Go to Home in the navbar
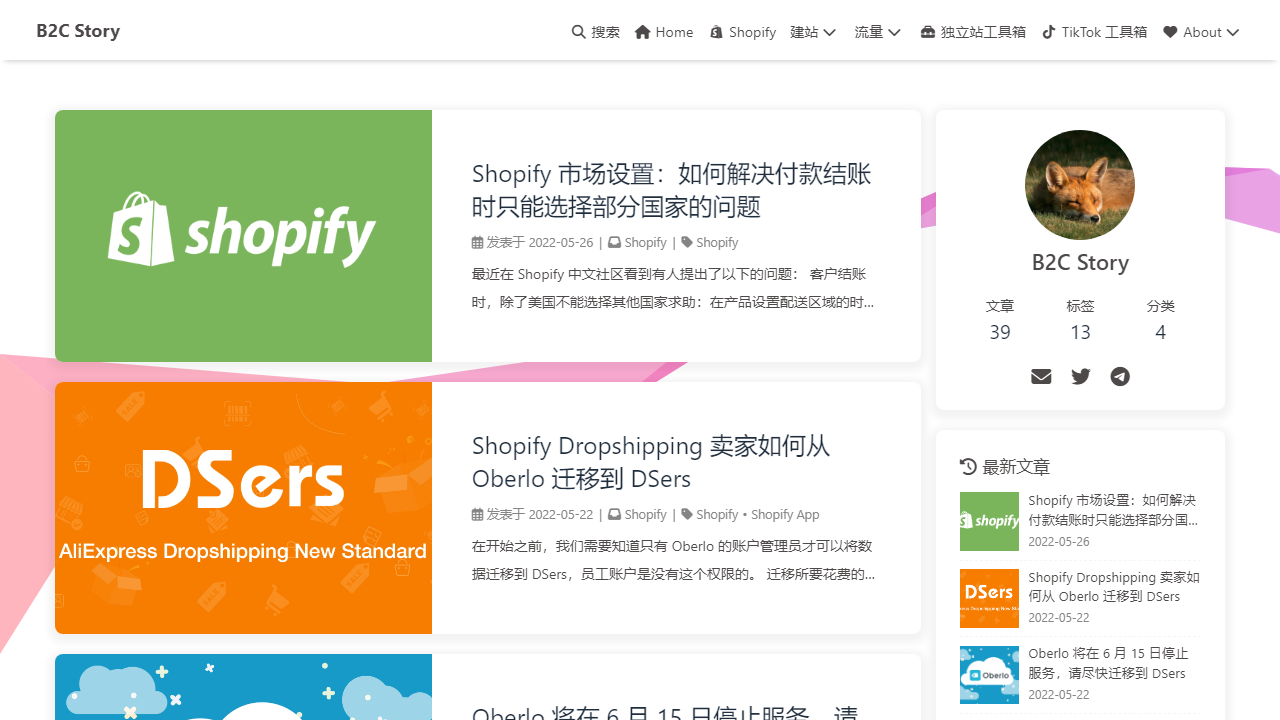 click(664, 32)
